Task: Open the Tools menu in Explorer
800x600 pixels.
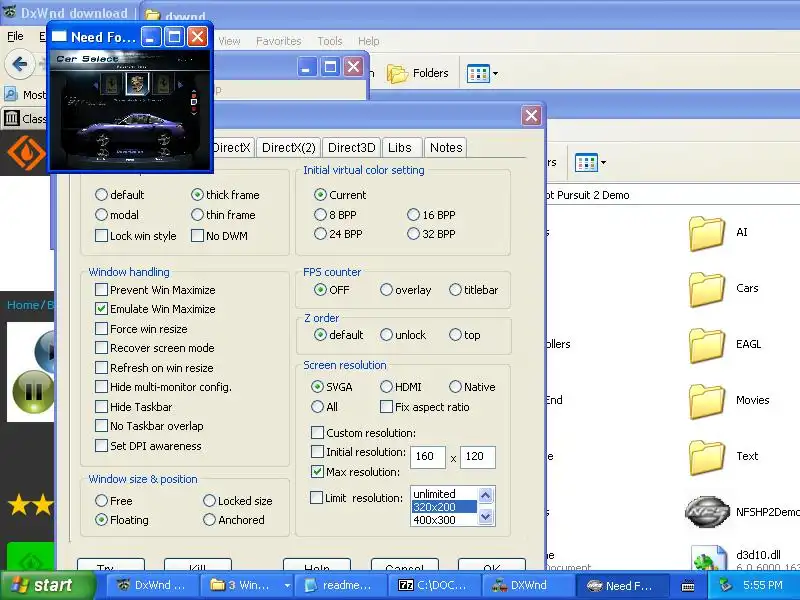Action: (330, 41)
